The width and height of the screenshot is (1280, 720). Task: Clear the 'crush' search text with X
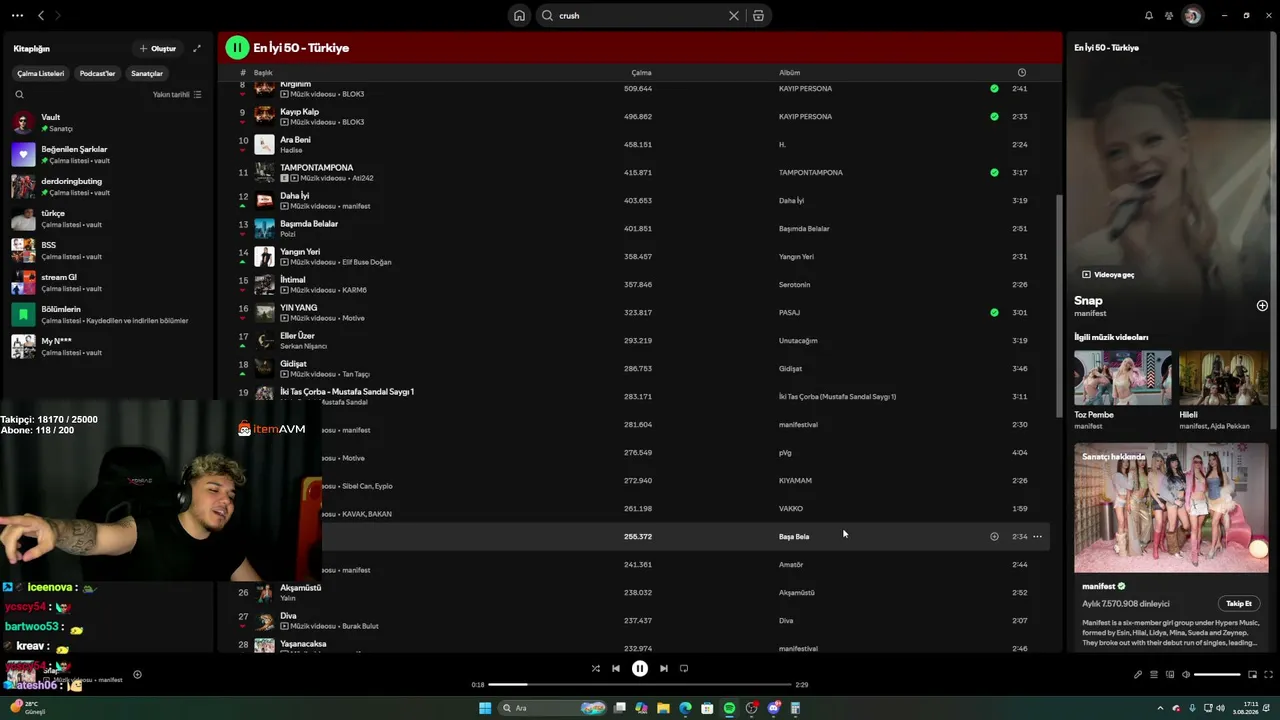pyautogui.click(x=734, y=15)
